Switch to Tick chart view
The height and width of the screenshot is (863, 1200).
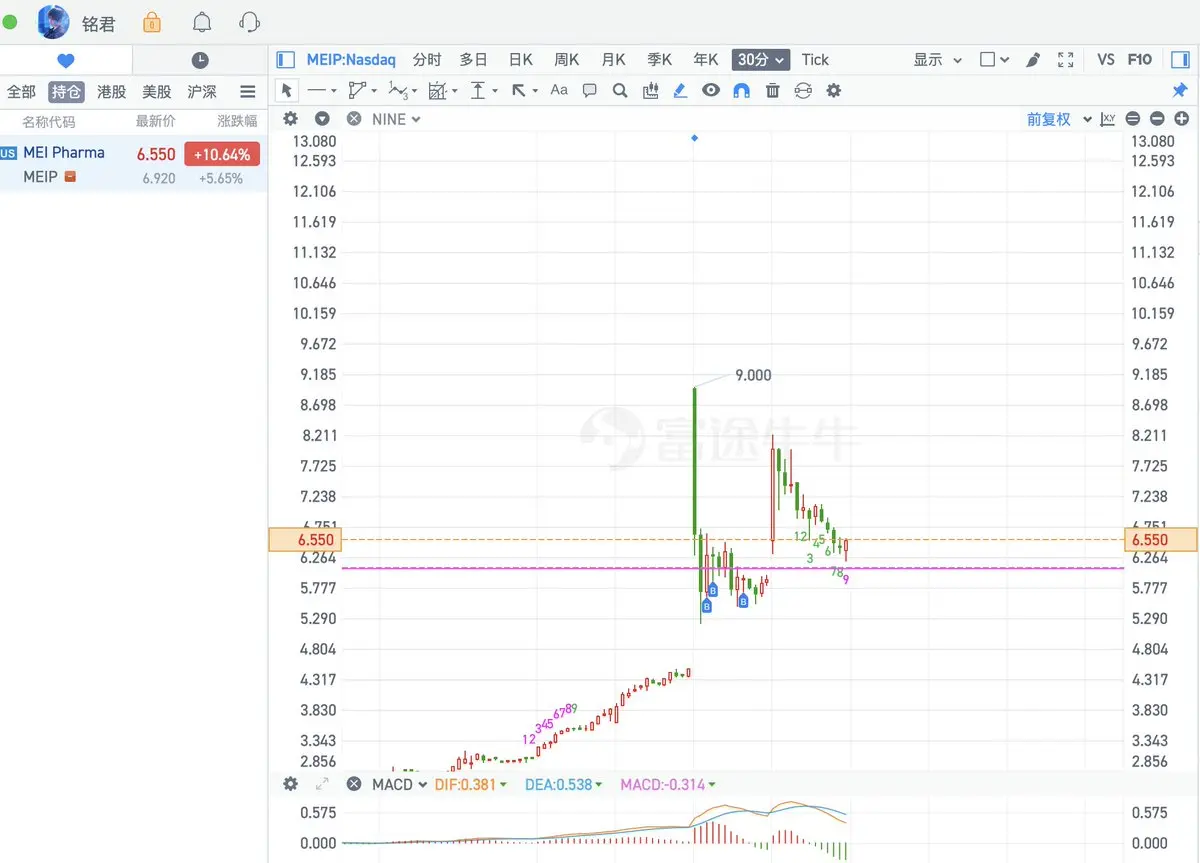click(x=815, y=60)
